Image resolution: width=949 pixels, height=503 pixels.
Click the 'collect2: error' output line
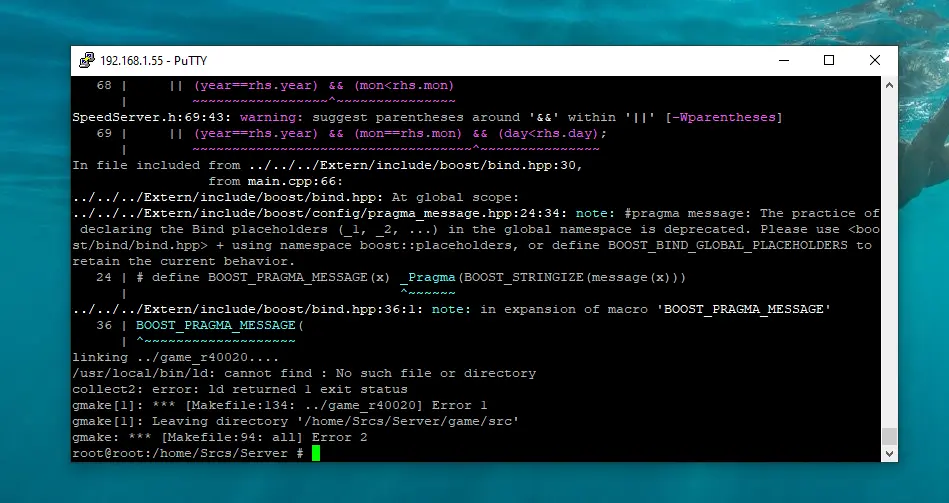click(240, 389)
